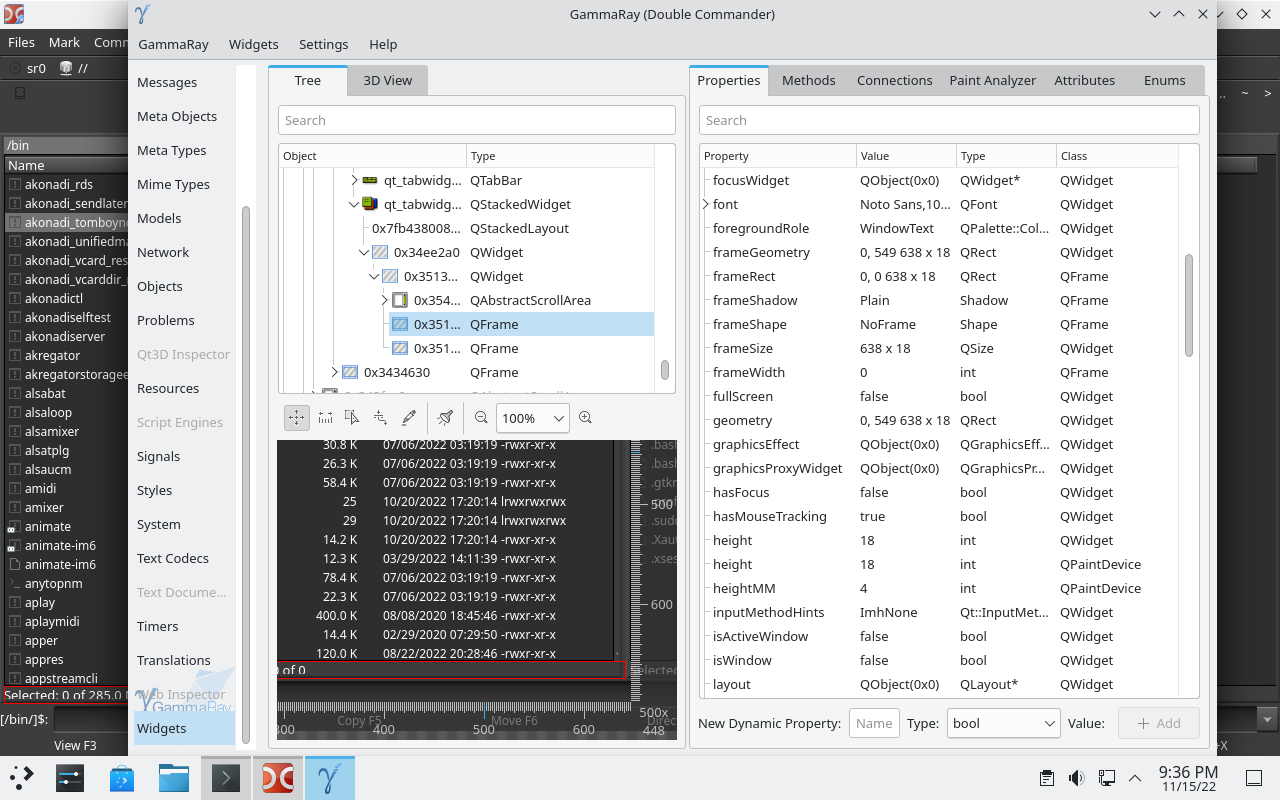Activate the color picker pen tool
Image resolution: width=1280 pixels, height=800 pixels.
point(408,417)
